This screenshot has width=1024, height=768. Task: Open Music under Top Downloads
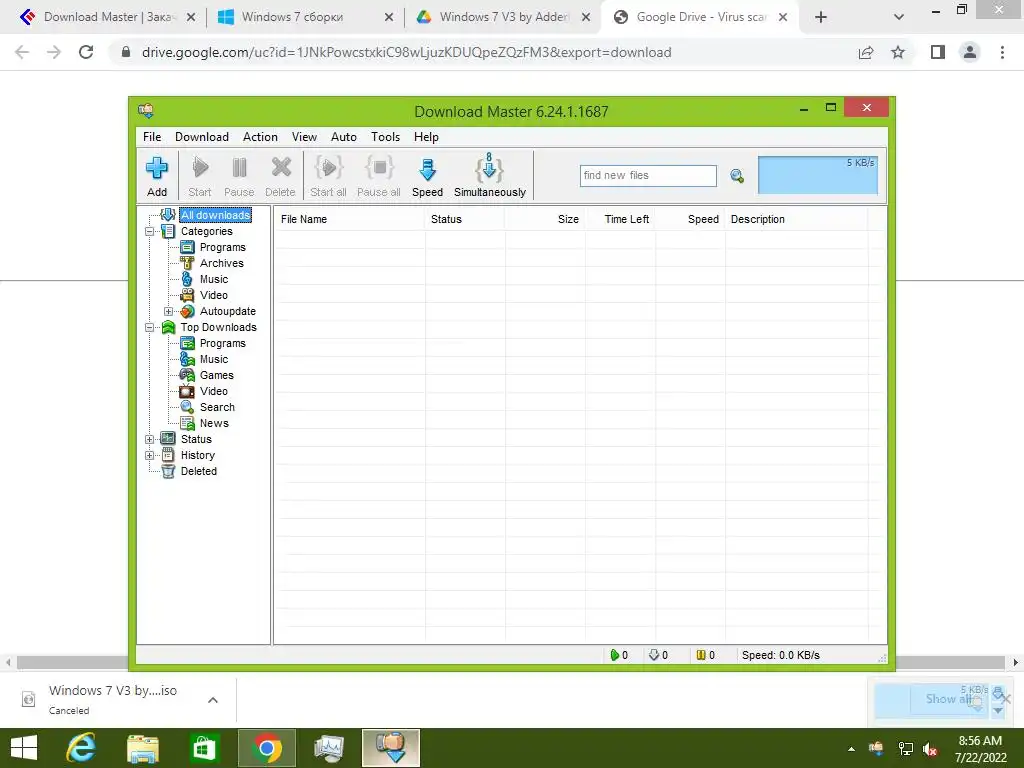[x=214, y=359]
